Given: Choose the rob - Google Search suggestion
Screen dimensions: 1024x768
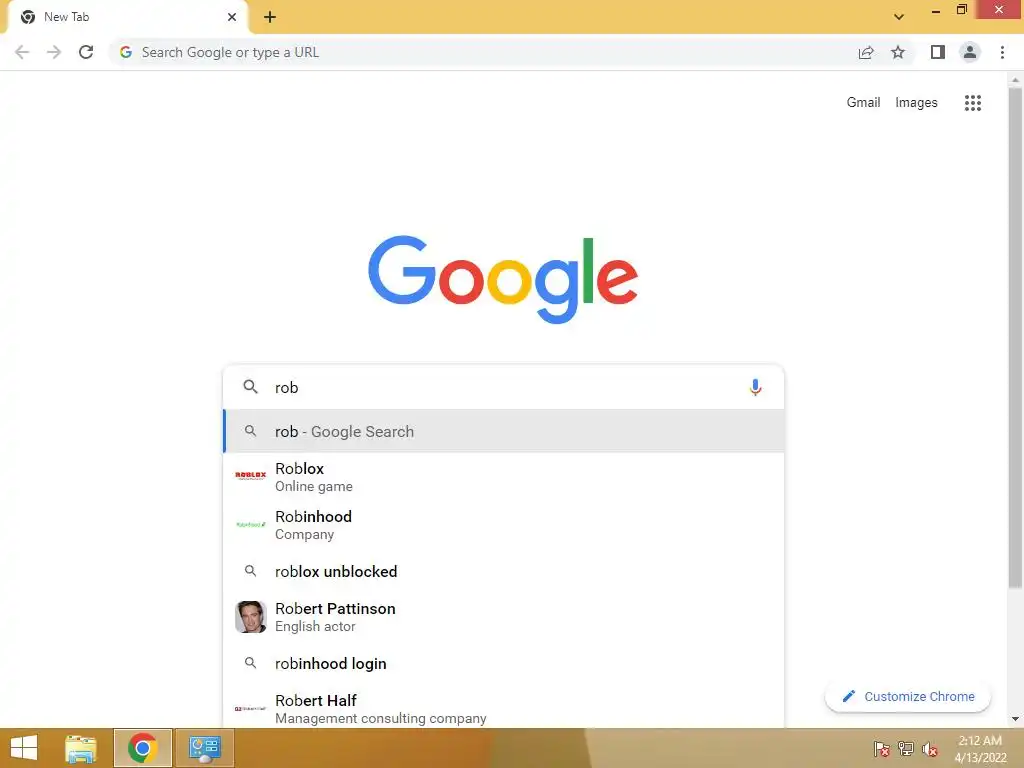Looking at the screenshot, I should 504,431.
